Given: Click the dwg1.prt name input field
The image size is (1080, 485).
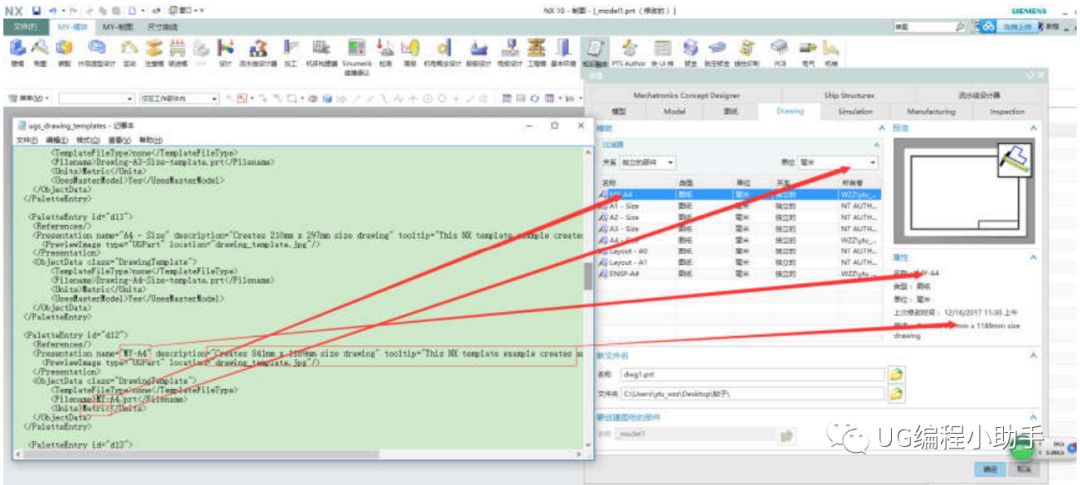Looking at the screenshot, I should pos(752,375).
